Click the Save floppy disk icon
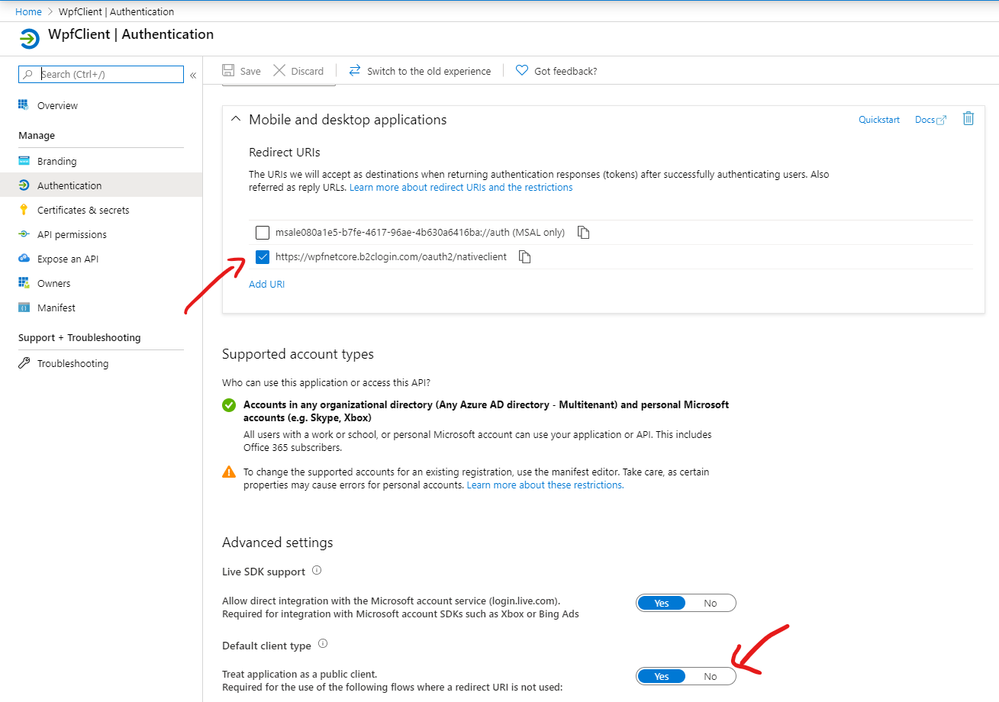This screenshot has height=702, width=999. click(228, 71)
